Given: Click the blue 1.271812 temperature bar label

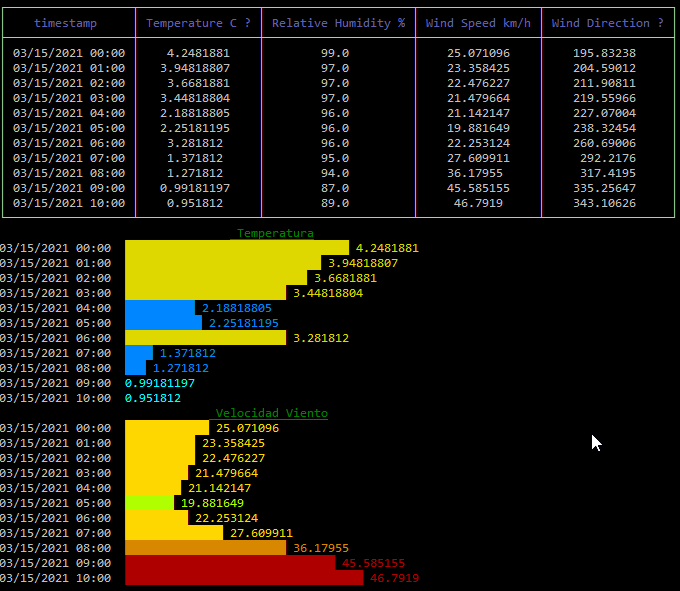Looking at the screenshot, I should click(181, 368).
